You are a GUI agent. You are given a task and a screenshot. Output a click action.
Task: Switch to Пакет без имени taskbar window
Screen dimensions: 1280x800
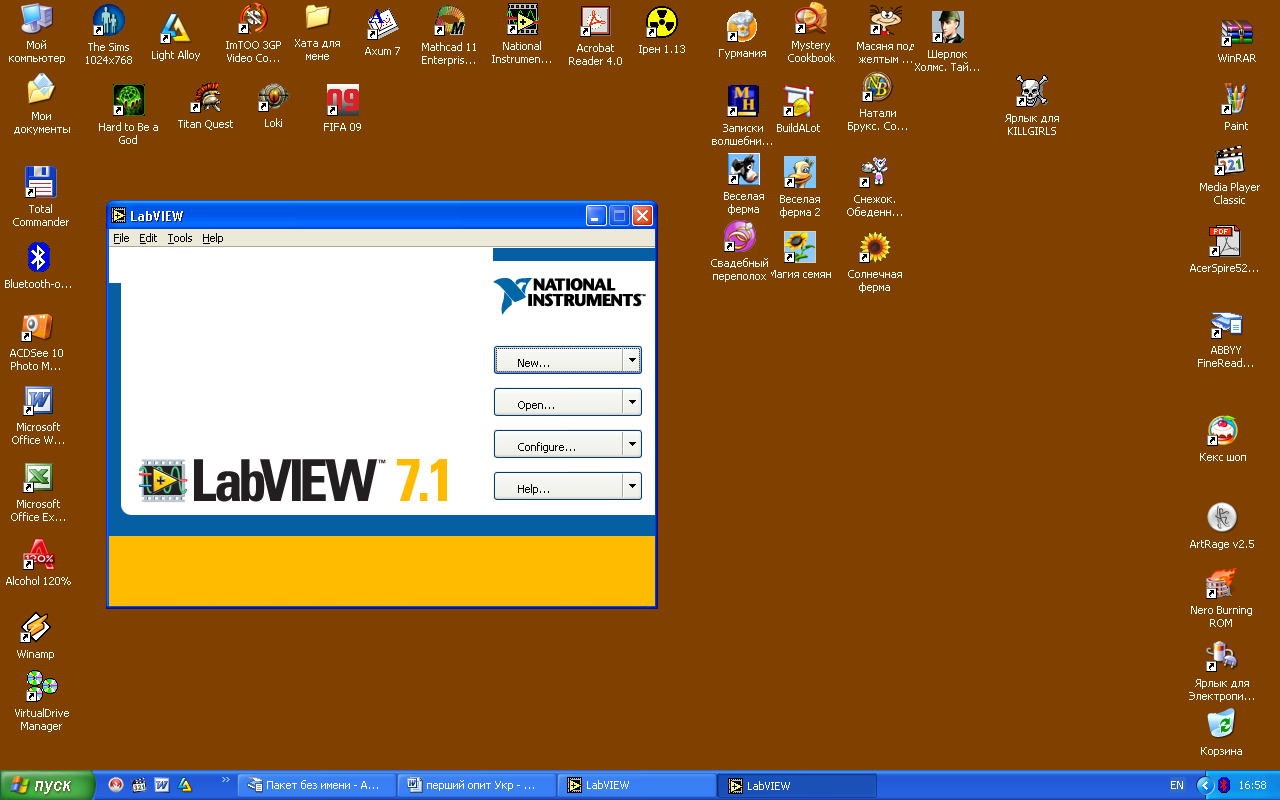(x=316, y=785)
